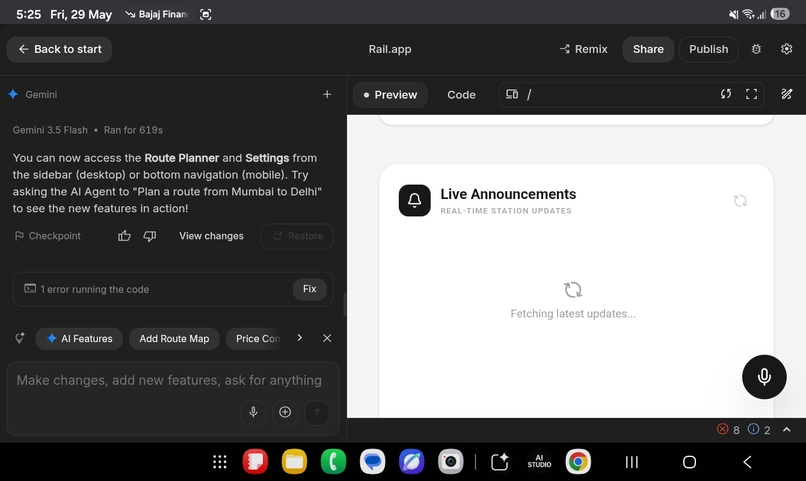Go back with Back to start button
This screenshot has height=481, width=806.
(59, 49)
